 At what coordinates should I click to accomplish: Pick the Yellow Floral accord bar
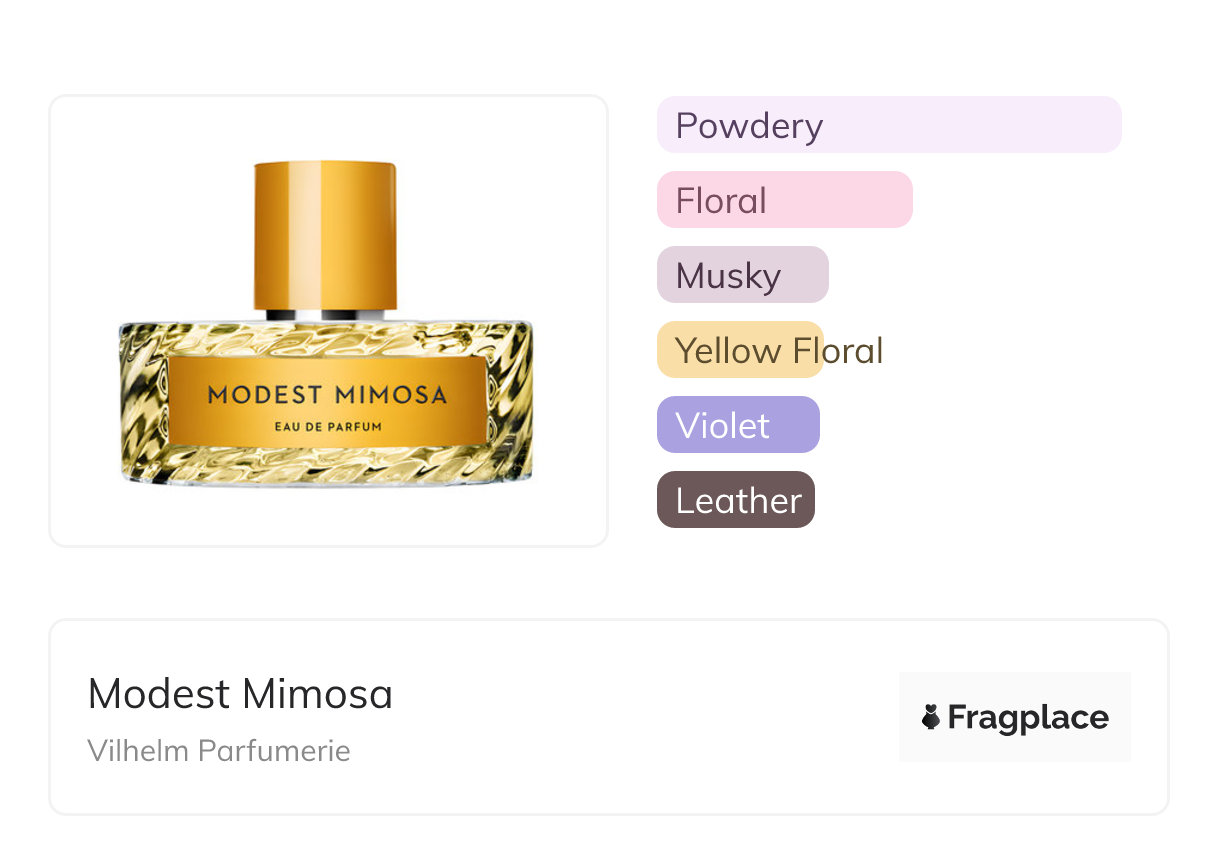(740, 350)
